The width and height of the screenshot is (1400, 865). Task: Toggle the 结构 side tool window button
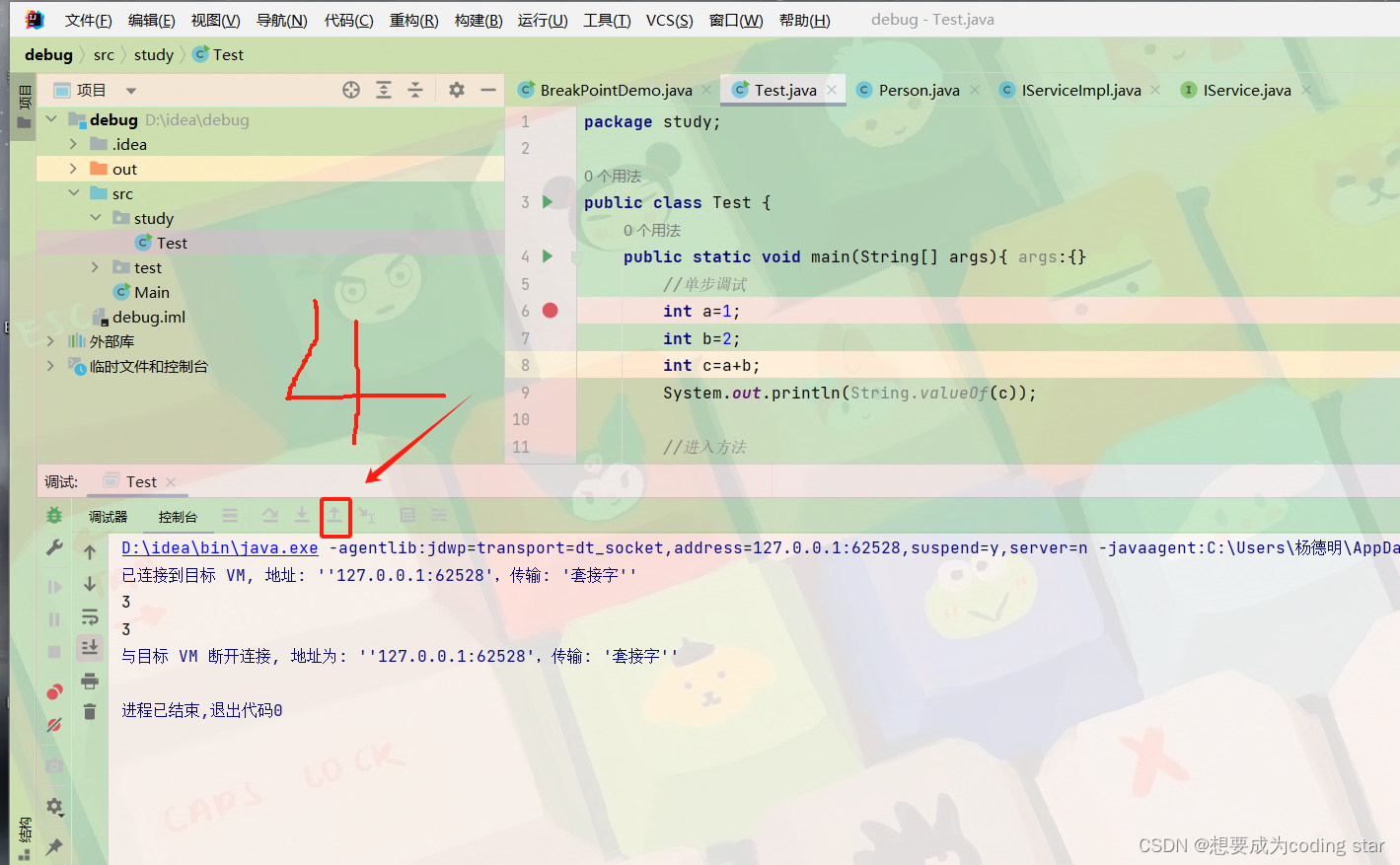click(24, 837)
